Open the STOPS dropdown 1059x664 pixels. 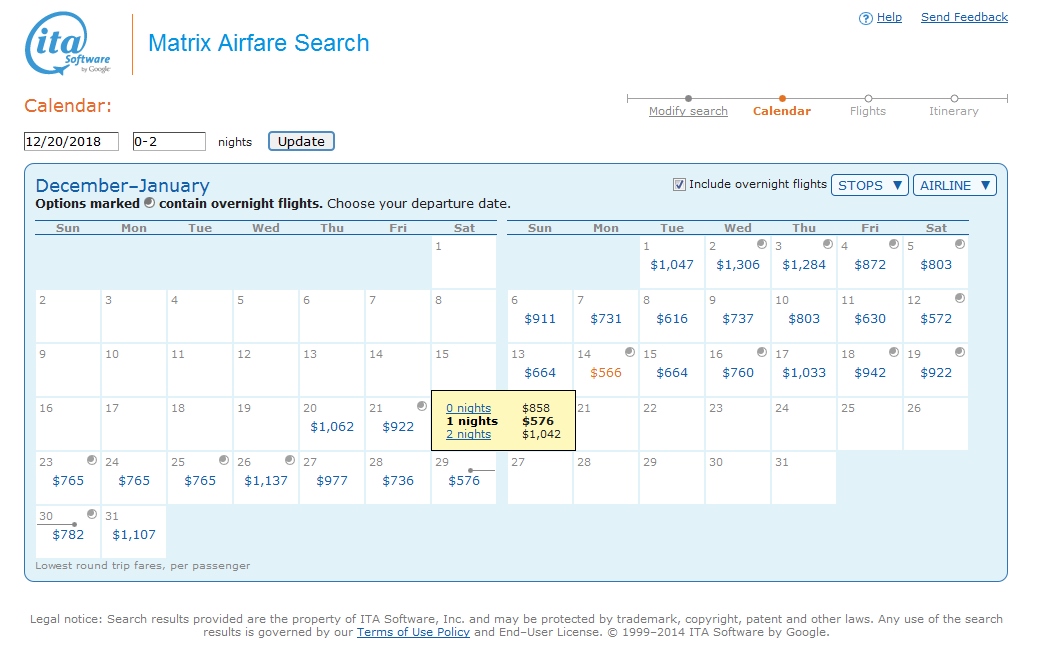click(870, 184)
